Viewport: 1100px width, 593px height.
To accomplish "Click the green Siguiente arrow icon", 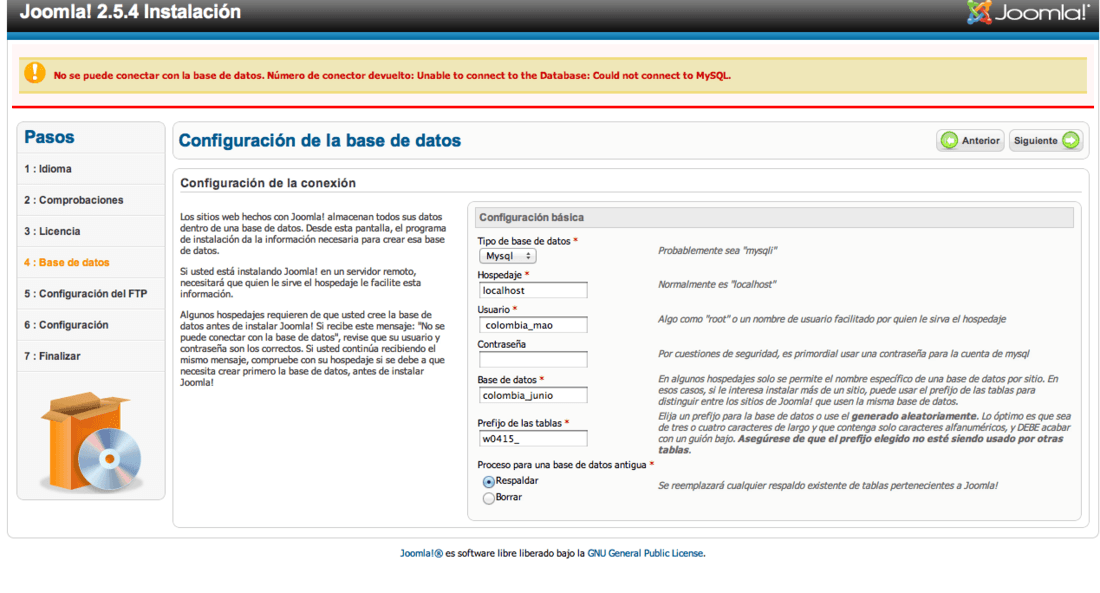I will click(1071, 140).
